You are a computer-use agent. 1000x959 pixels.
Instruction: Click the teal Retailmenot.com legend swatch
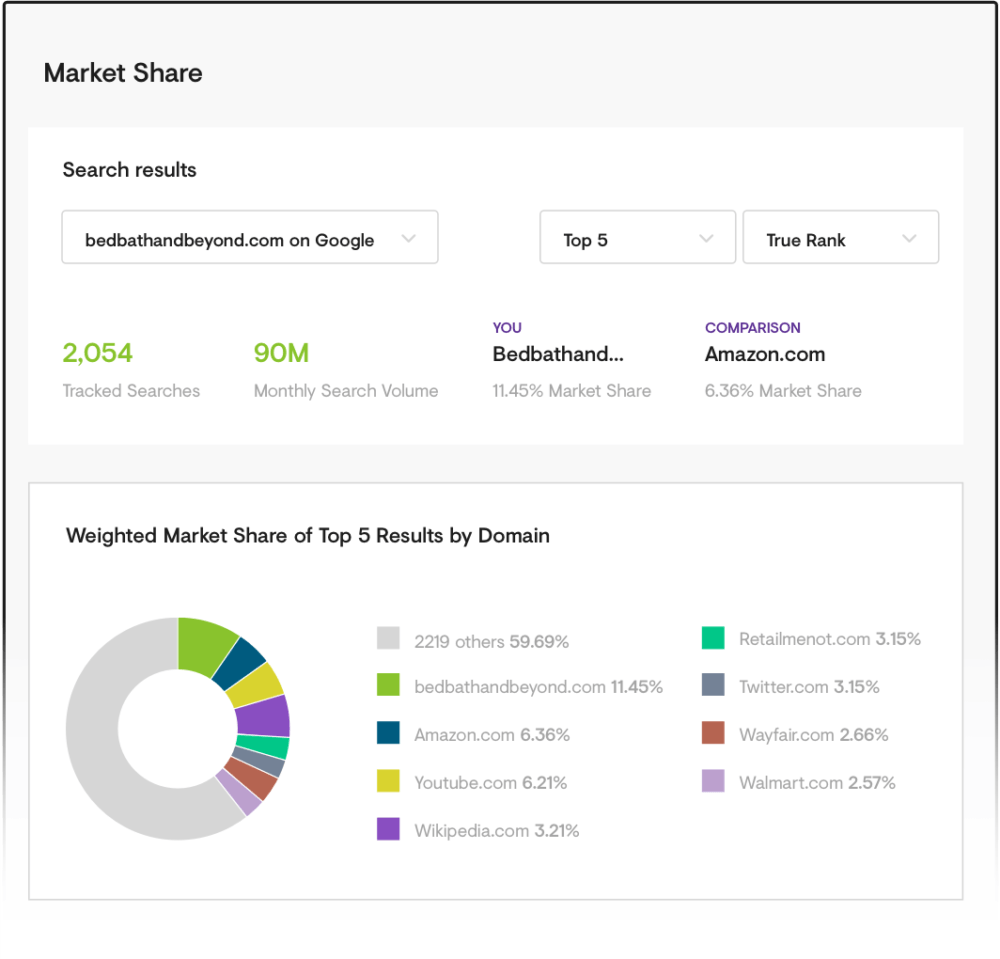(x=713, y=638)
